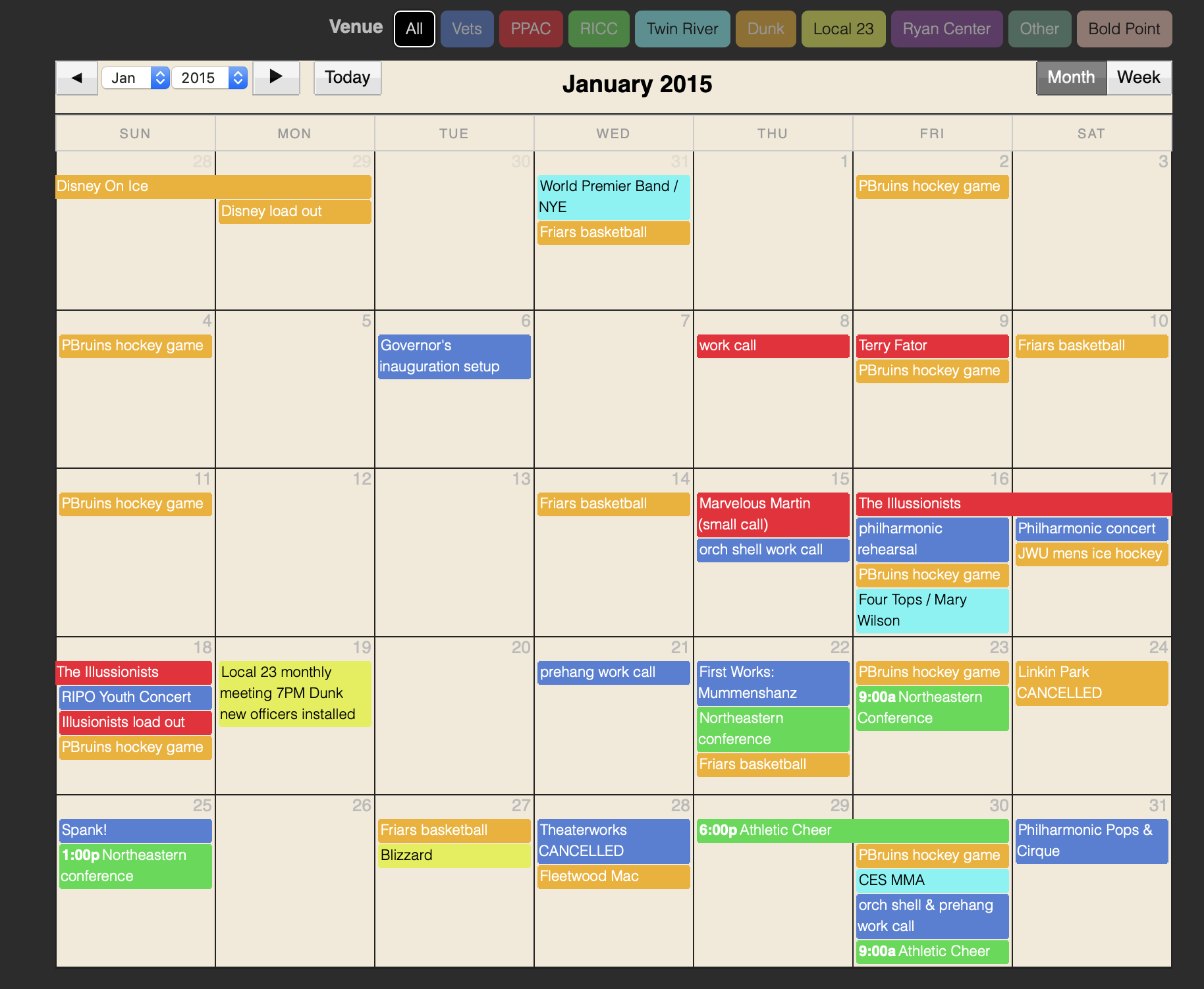The image size is (1204, 989).
Task: Filter calendar by Vets venue
Action: point(466,29)
